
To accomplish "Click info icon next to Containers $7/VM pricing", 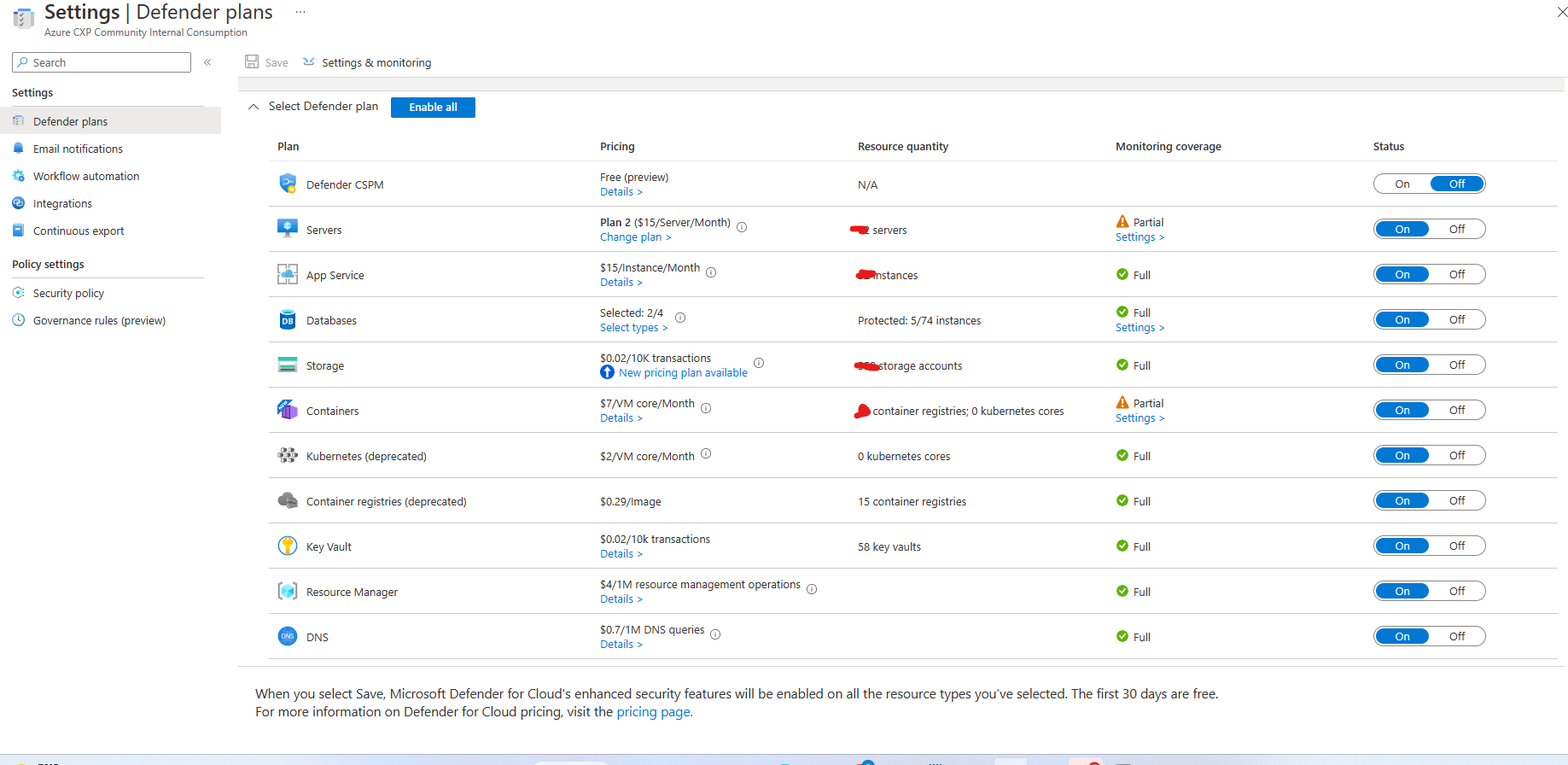I will (706, 408).
